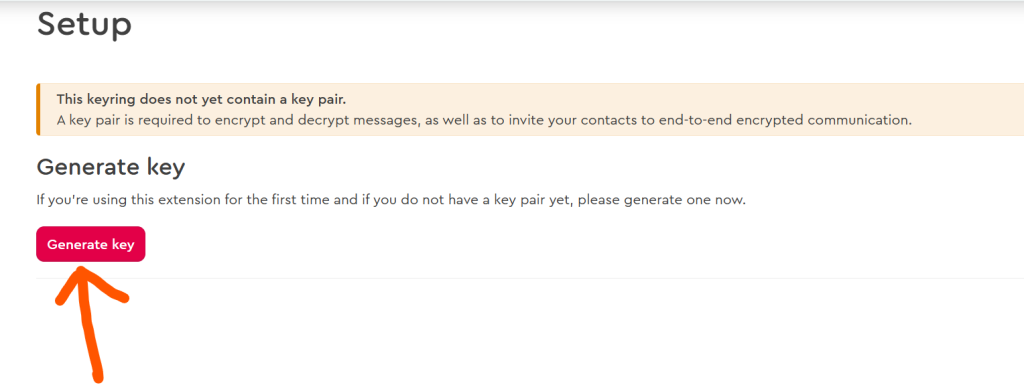Viewport: 1024px width, 385px height.
Task: Click the word "extension" in instruction text
Action: coord(205,200)
